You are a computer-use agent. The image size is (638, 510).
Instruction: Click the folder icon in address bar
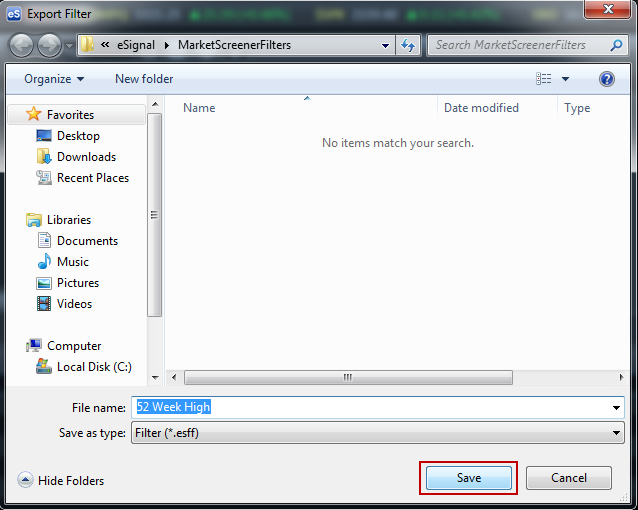(87, 44)
